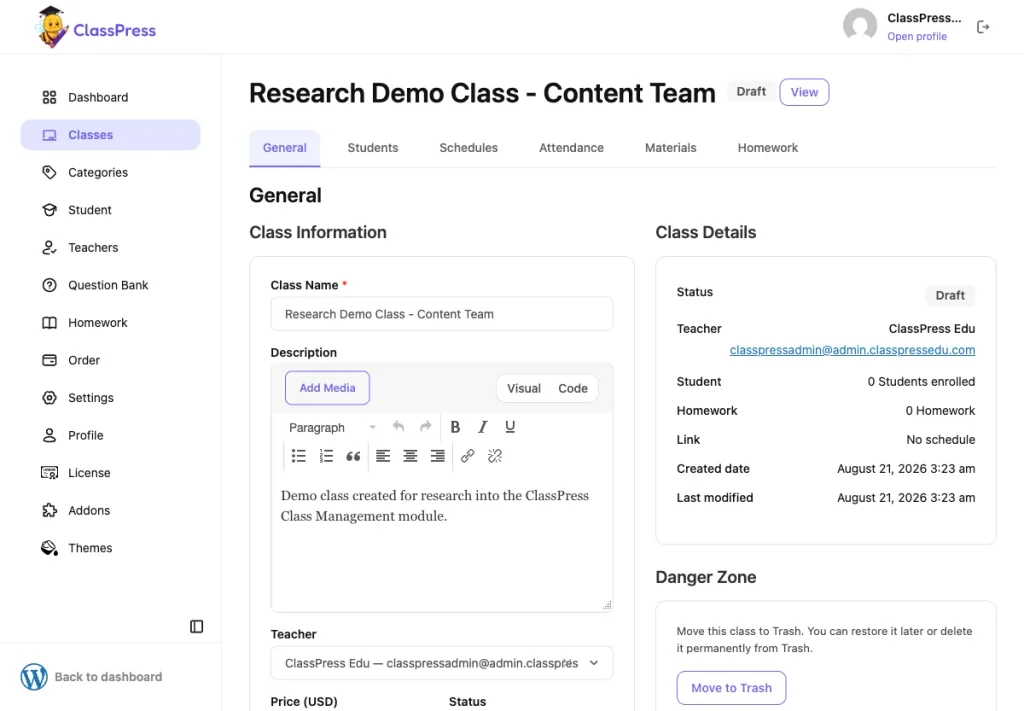Click the user avatar picture
Viewport: 1024px width, 711px height.
860,25
